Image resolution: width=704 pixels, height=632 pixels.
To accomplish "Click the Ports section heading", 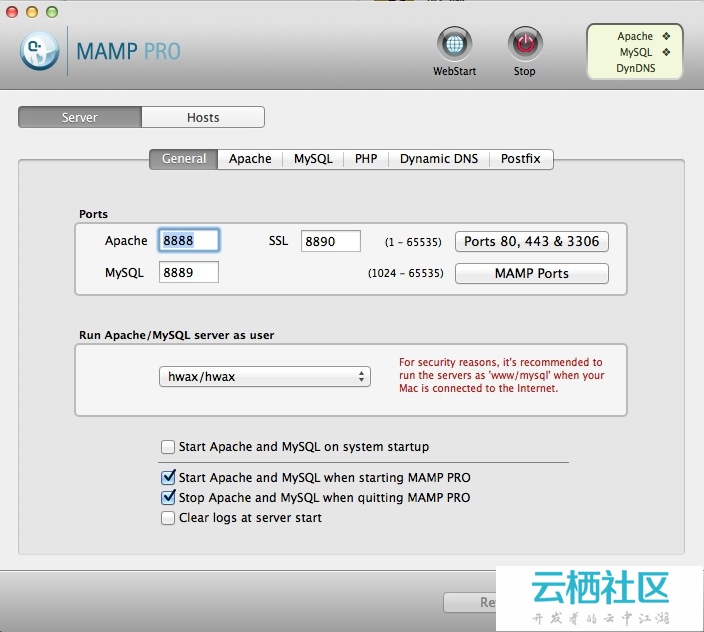I will click(93, 214).
